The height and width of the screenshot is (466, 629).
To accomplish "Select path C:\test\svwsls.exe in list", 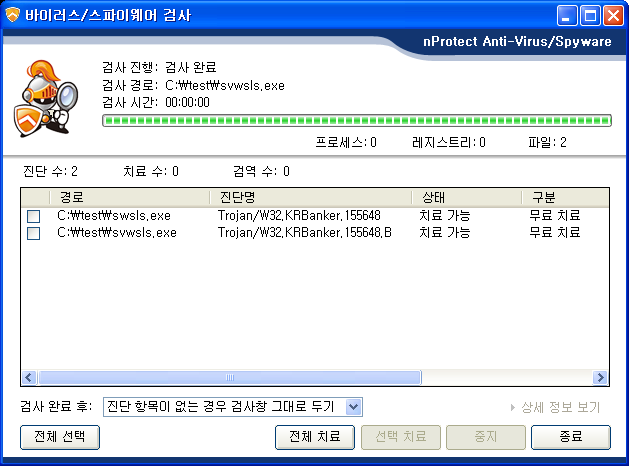I will pos(117,233).
